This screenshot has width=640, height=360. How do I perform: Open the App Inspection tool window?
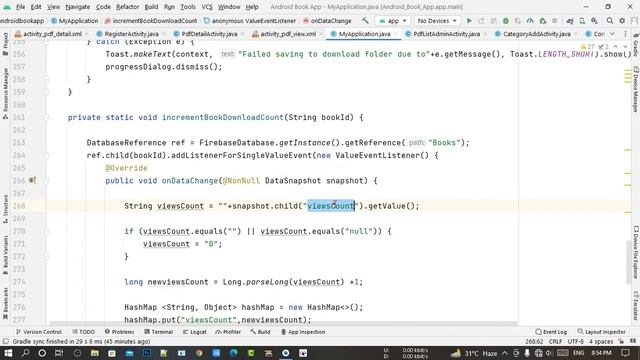point(303,332)
